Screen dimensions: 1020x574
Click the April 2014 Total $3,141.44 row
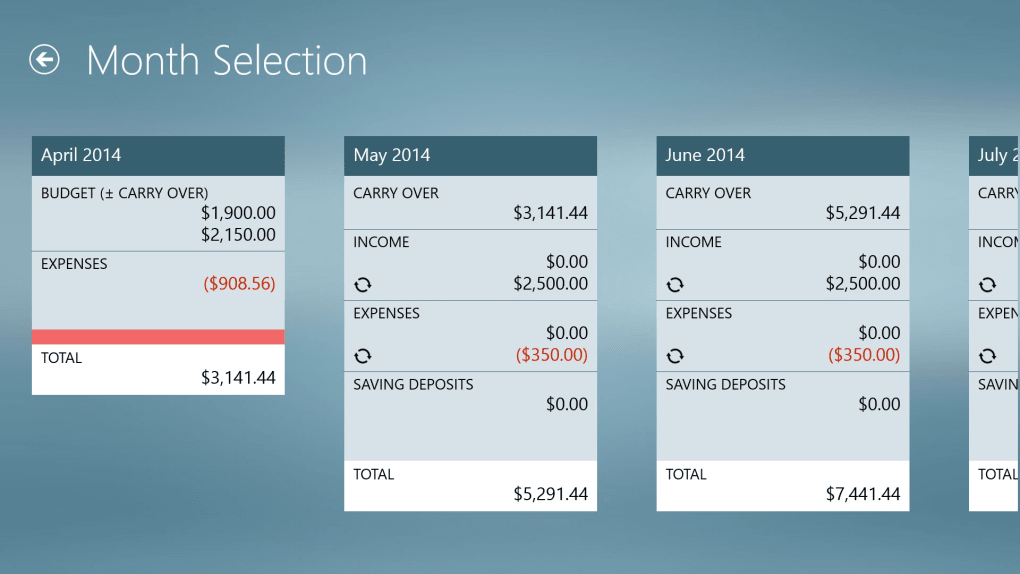(x=158, y=369)
